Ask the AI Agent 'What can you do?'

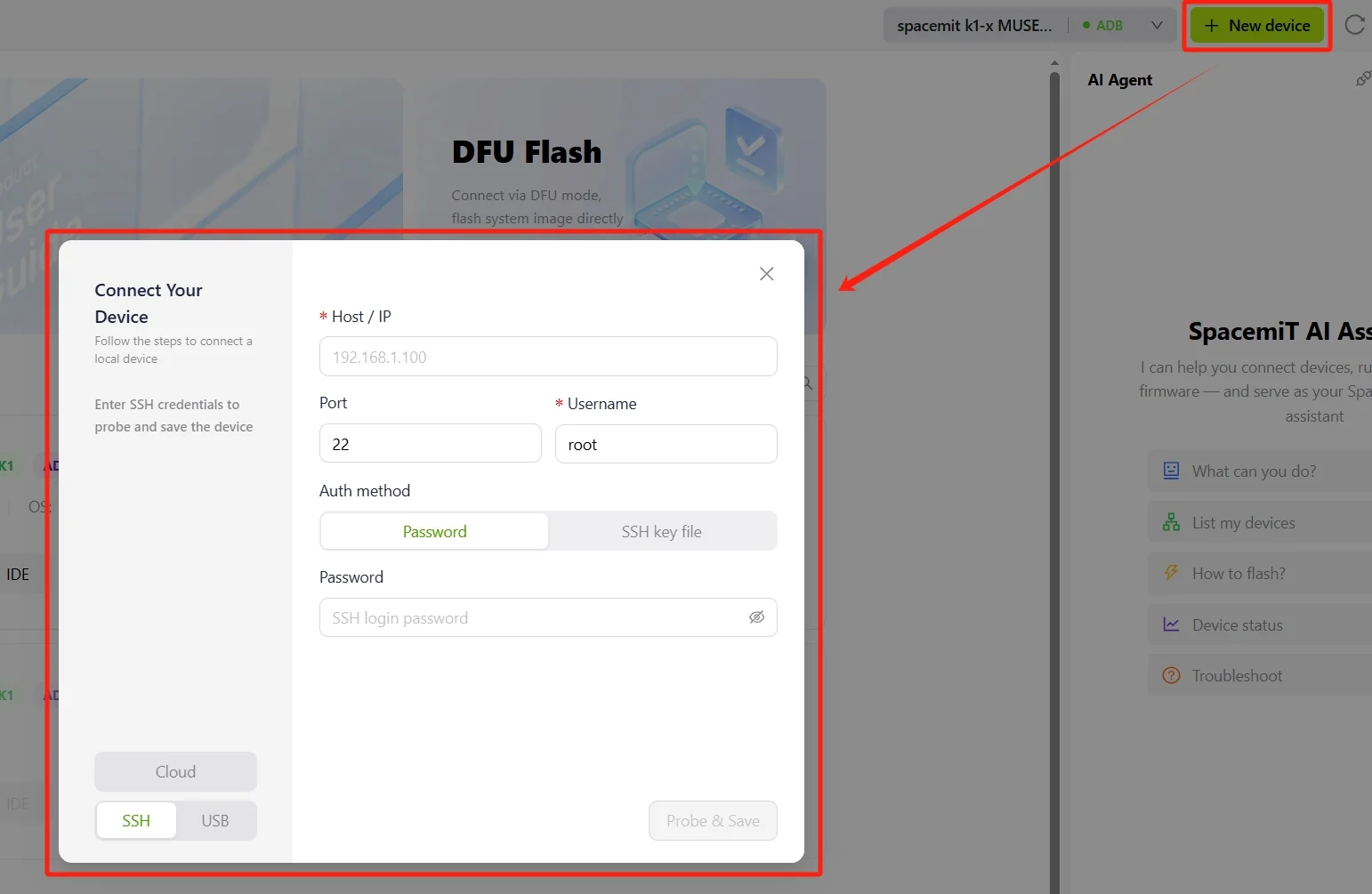click(1260, 471)
